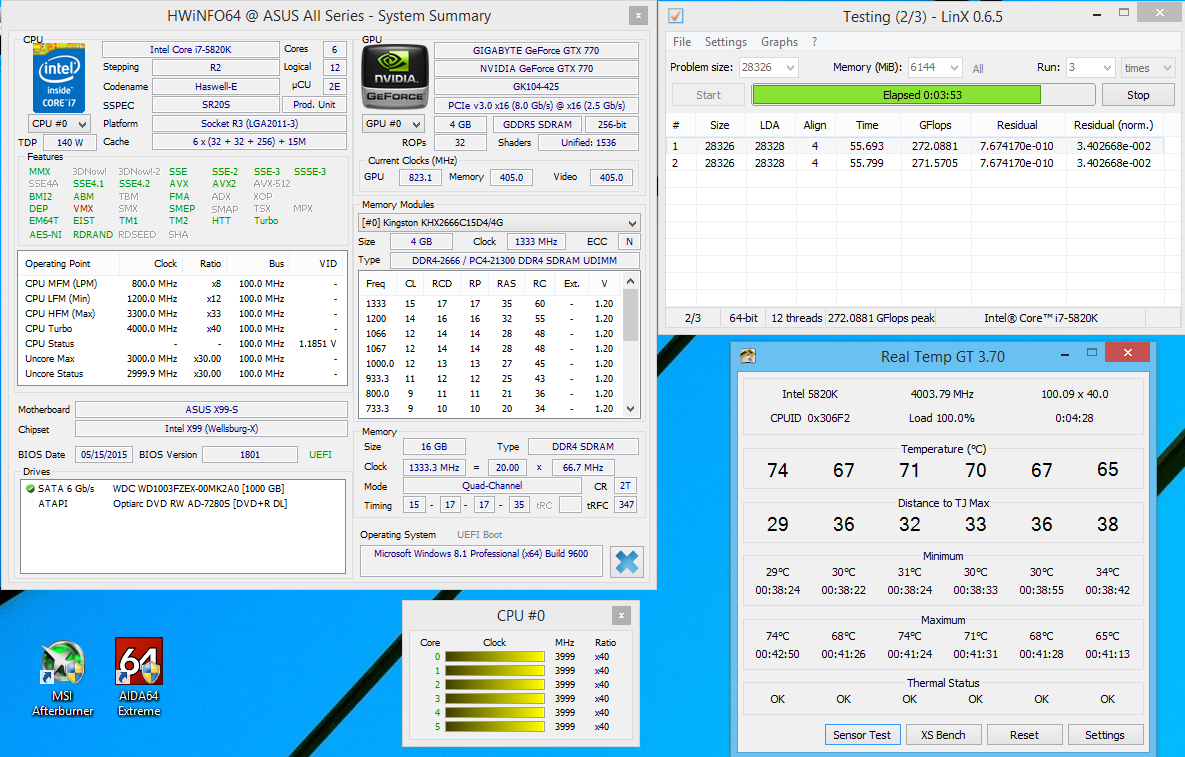This screenshot has height=757, width=1185.
Task: Click the BIOS date 05/15/2015 field
Action: (104, 455)
